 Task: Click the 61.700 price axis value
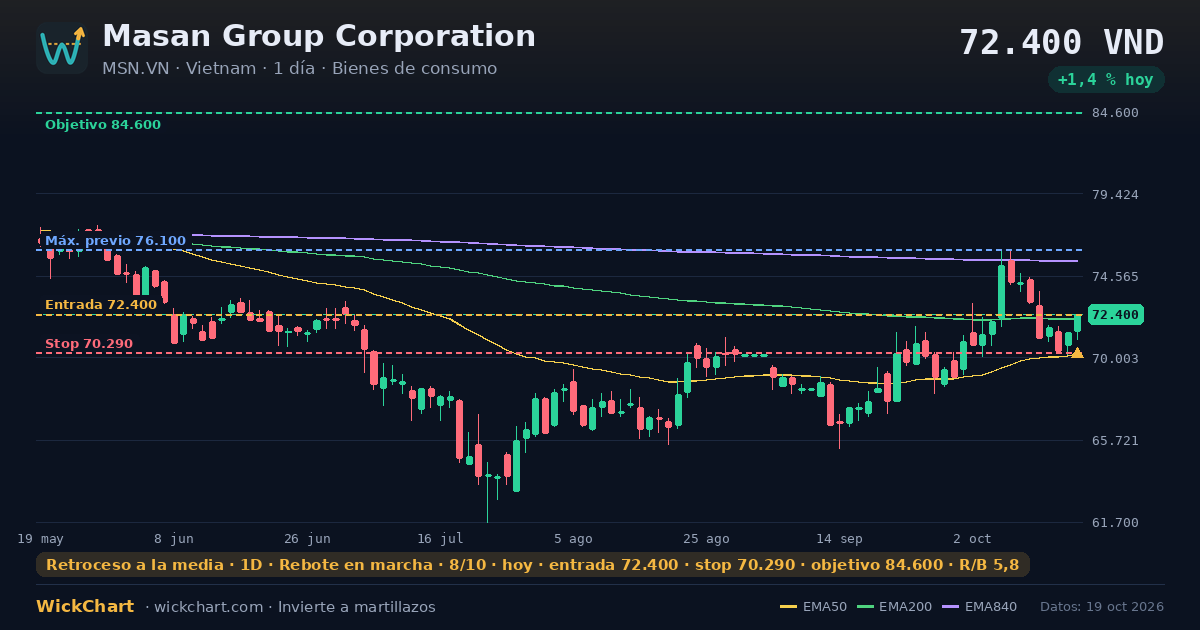pos(1115,522)
